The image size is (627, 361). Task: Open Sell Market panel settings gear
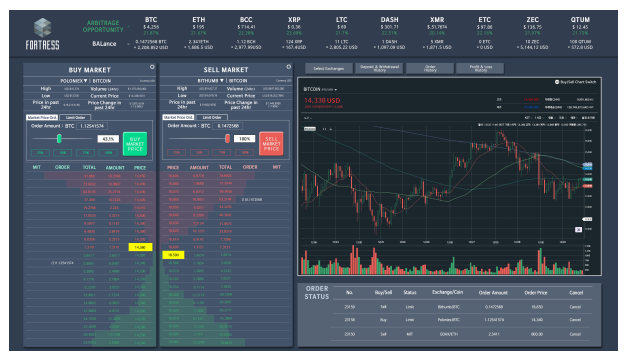click(288, 67)
